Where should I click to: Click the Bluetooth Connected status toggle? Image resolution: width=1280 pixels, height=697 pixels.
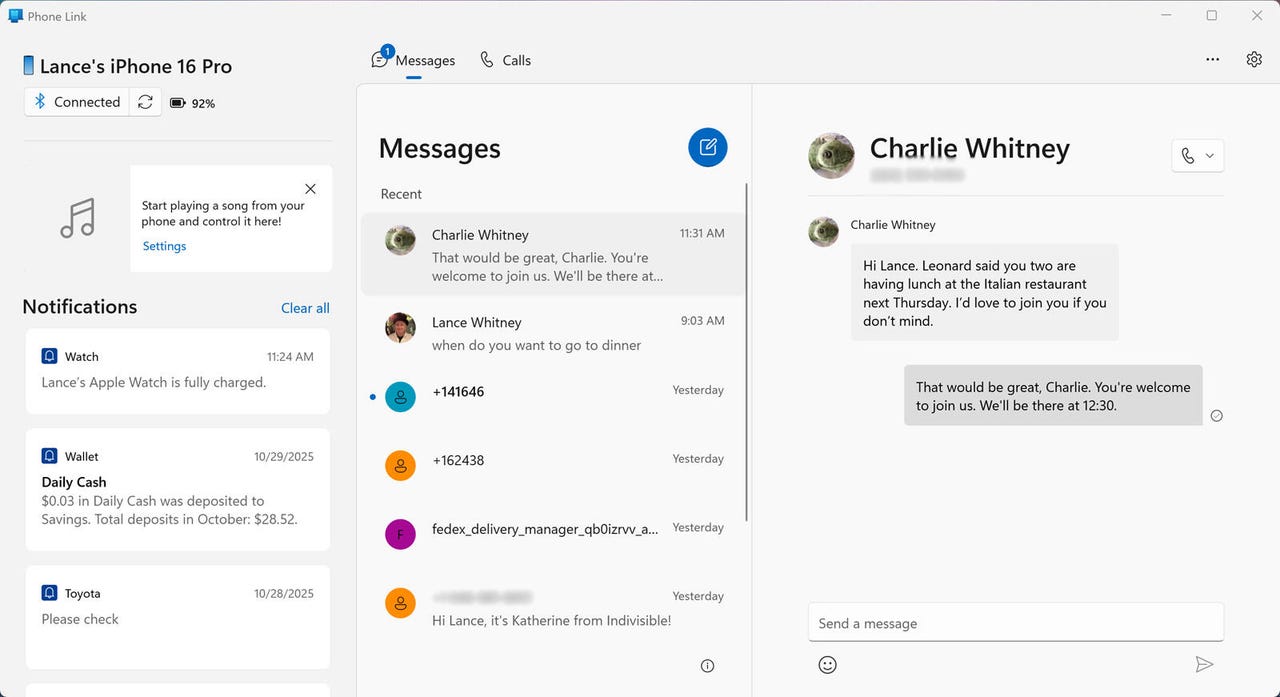point(75,101)
